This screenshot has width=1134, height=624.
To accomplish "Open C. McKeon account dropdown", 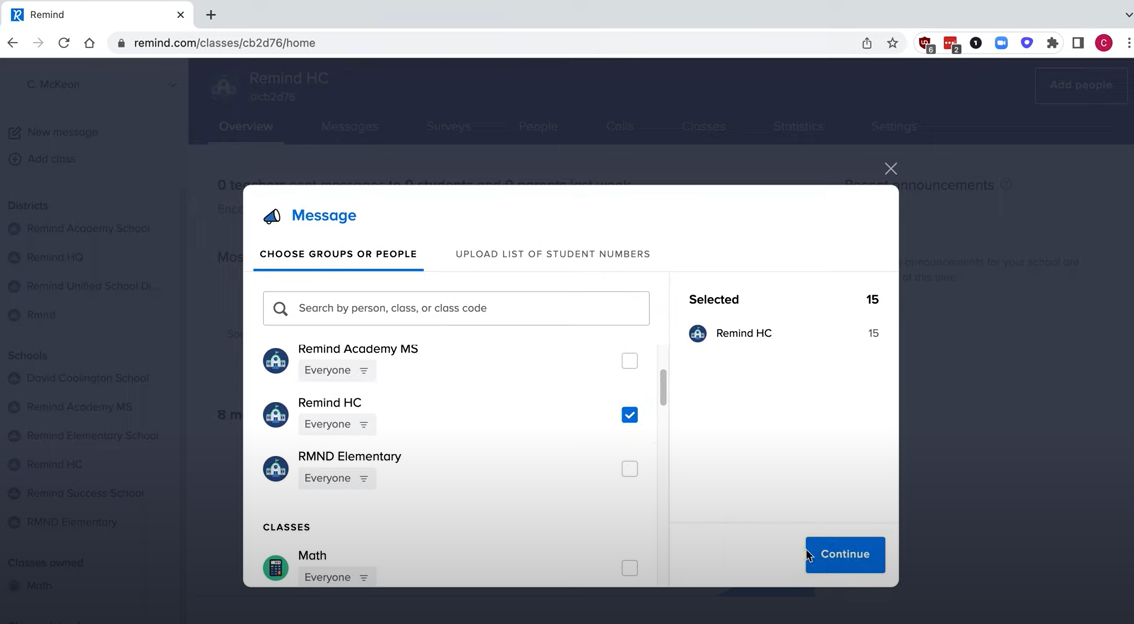I will click(x=100, y=85).
